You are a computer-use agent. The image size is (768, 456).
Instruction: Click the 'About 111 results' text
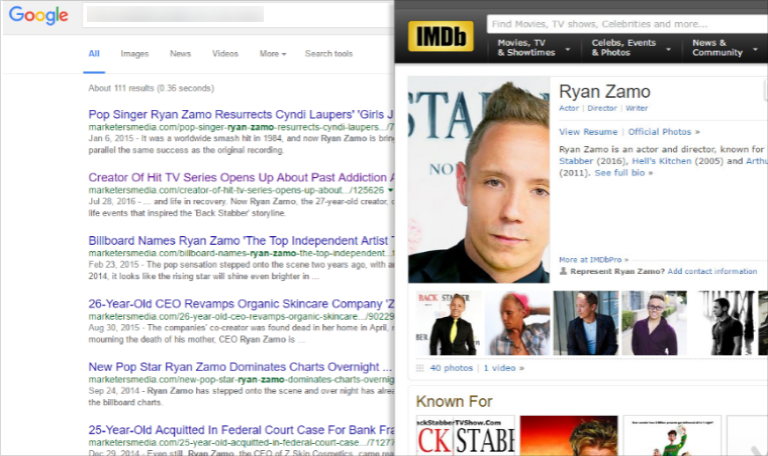pyautogui.click(x=151, y=88)
